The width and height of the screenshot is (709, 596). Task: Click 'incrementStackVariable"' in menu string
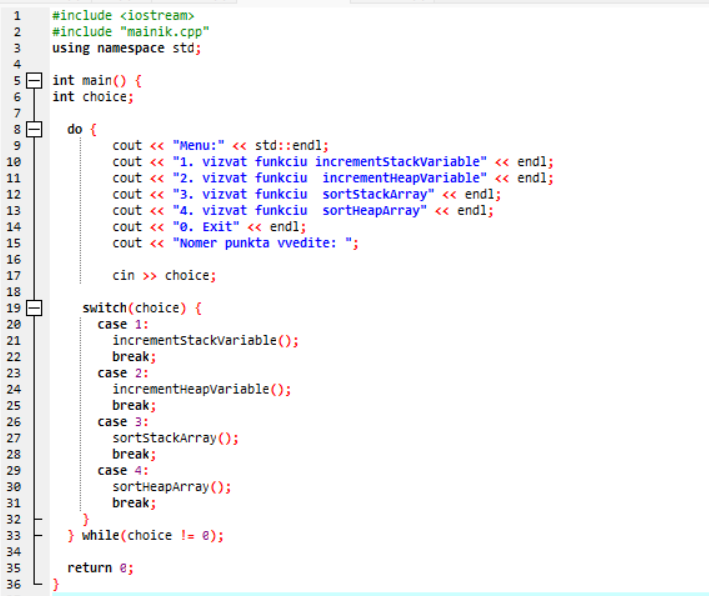pos(401,162)
